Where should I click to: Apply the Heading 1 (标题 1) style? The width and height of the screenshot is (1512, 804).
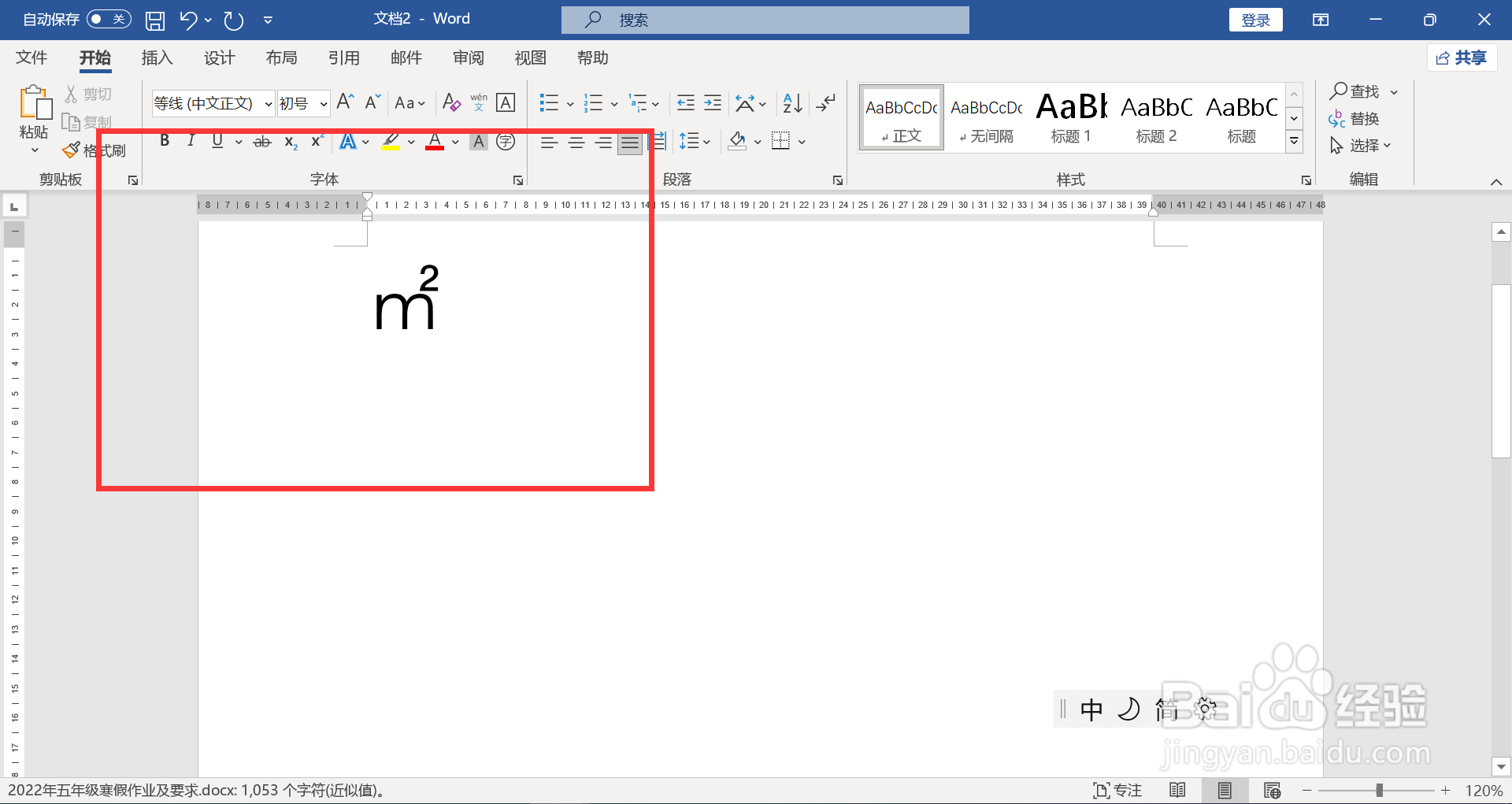[x=1071, y=117]
